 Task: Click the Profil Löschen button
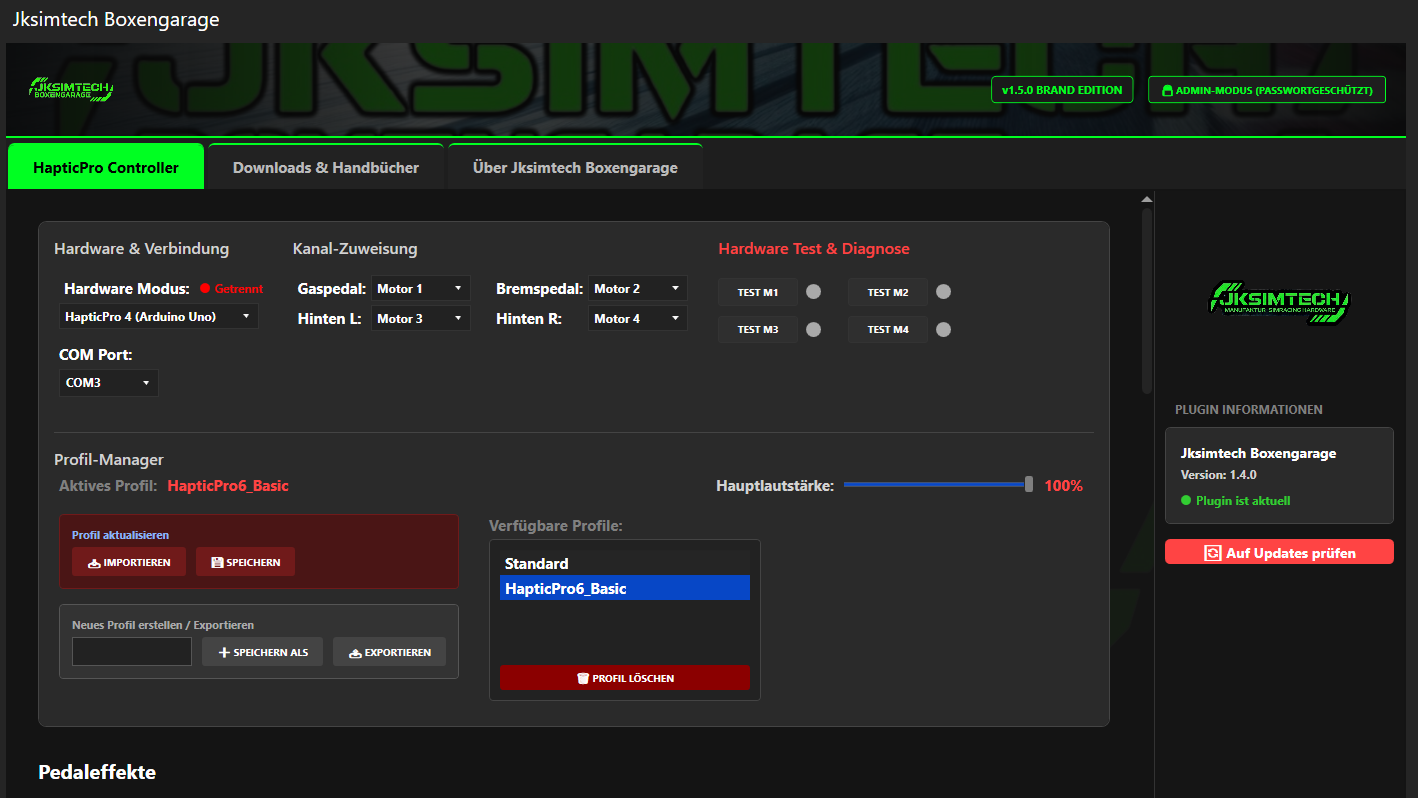pos(625,678)
